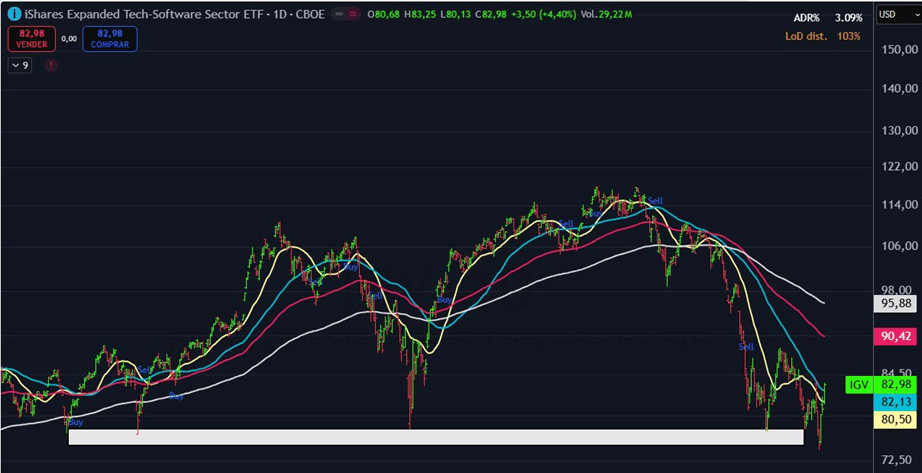Viewport: 922px width, 473px height.
Task: Click the close value C82,98 in header
Action: point(493,15)
